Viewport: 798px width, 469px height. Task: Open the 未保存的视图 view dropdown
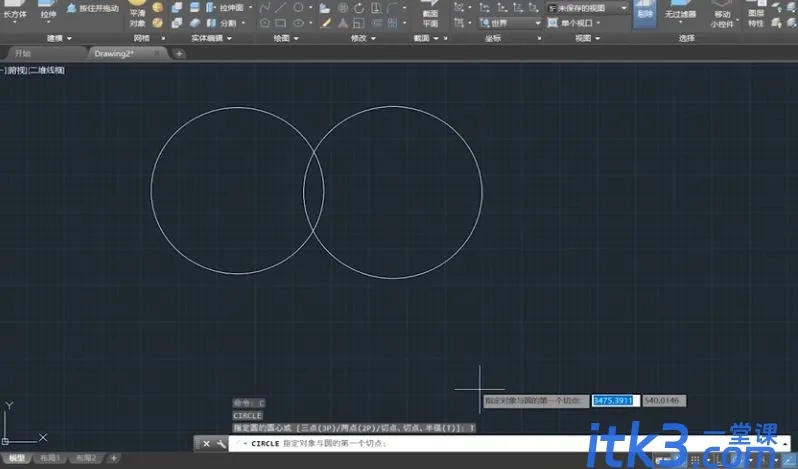coord(587,8)
